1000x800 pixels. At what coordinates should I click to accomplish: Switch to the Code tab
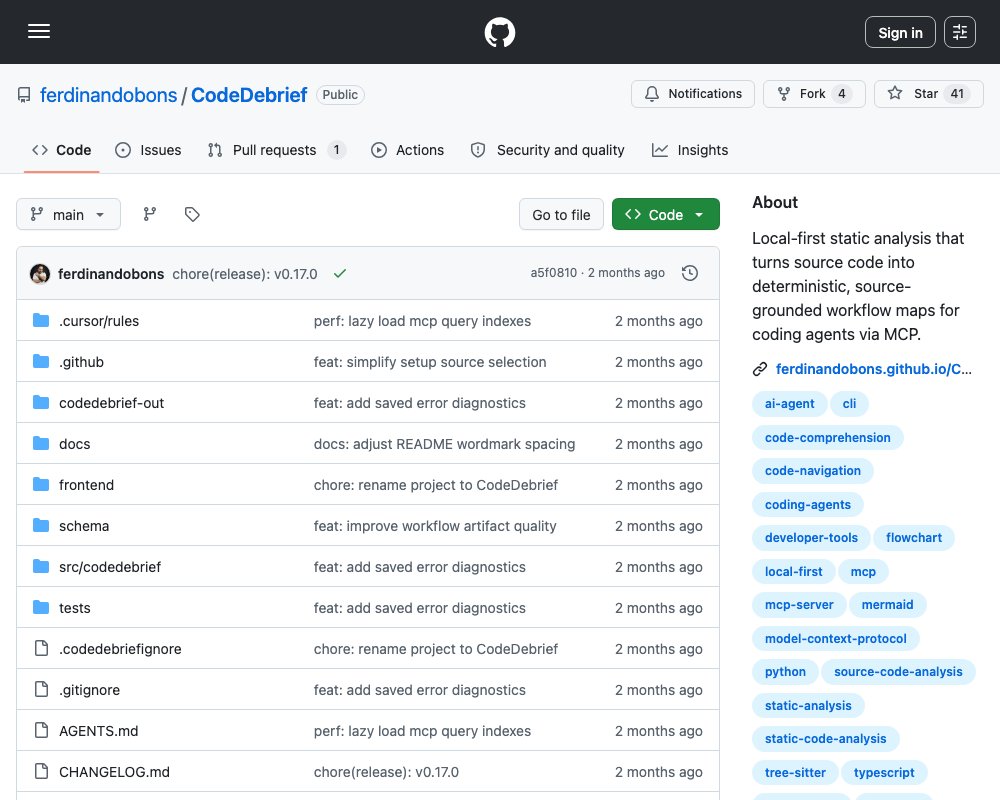(62, 150)
